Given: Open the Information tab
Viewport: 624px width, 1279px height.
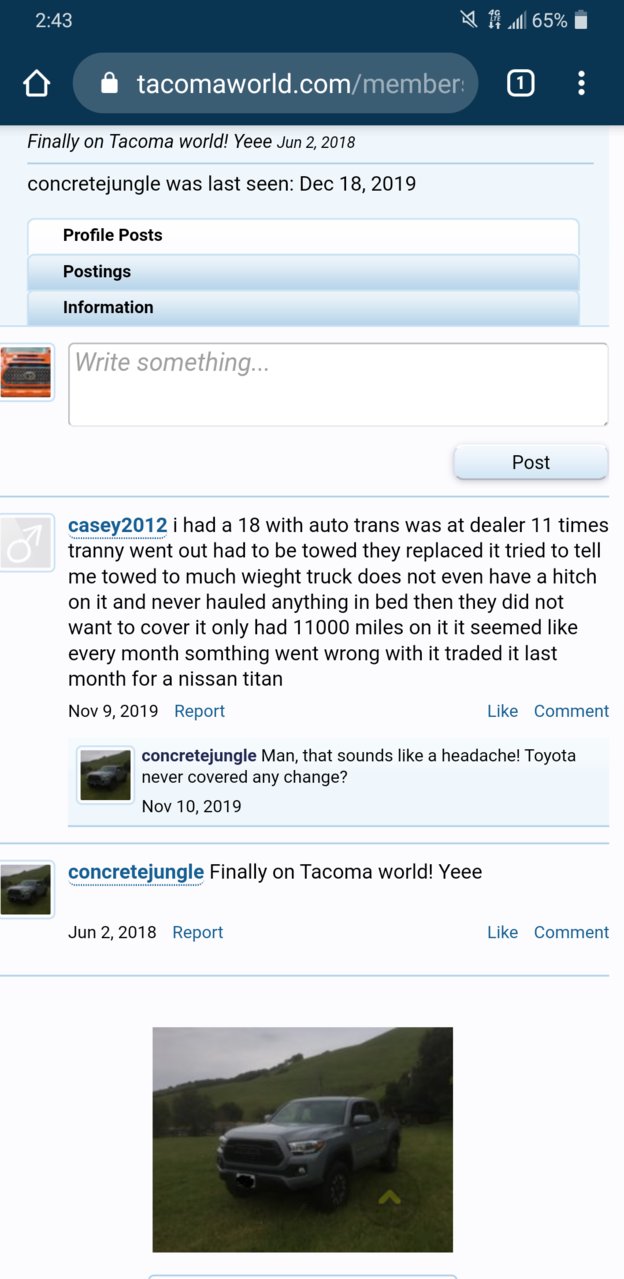Looking at the screenshot, I should (303, 307).
